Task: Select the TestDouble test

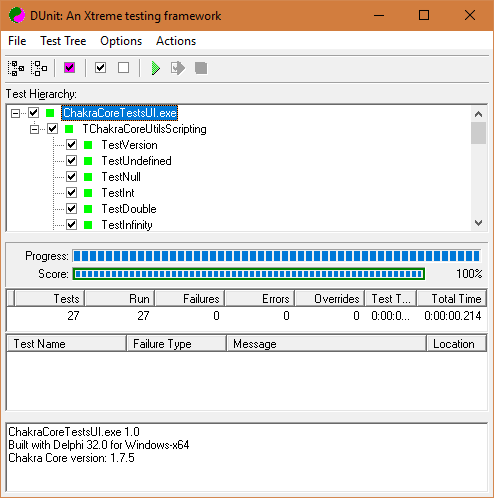Action: pos(129,209)
